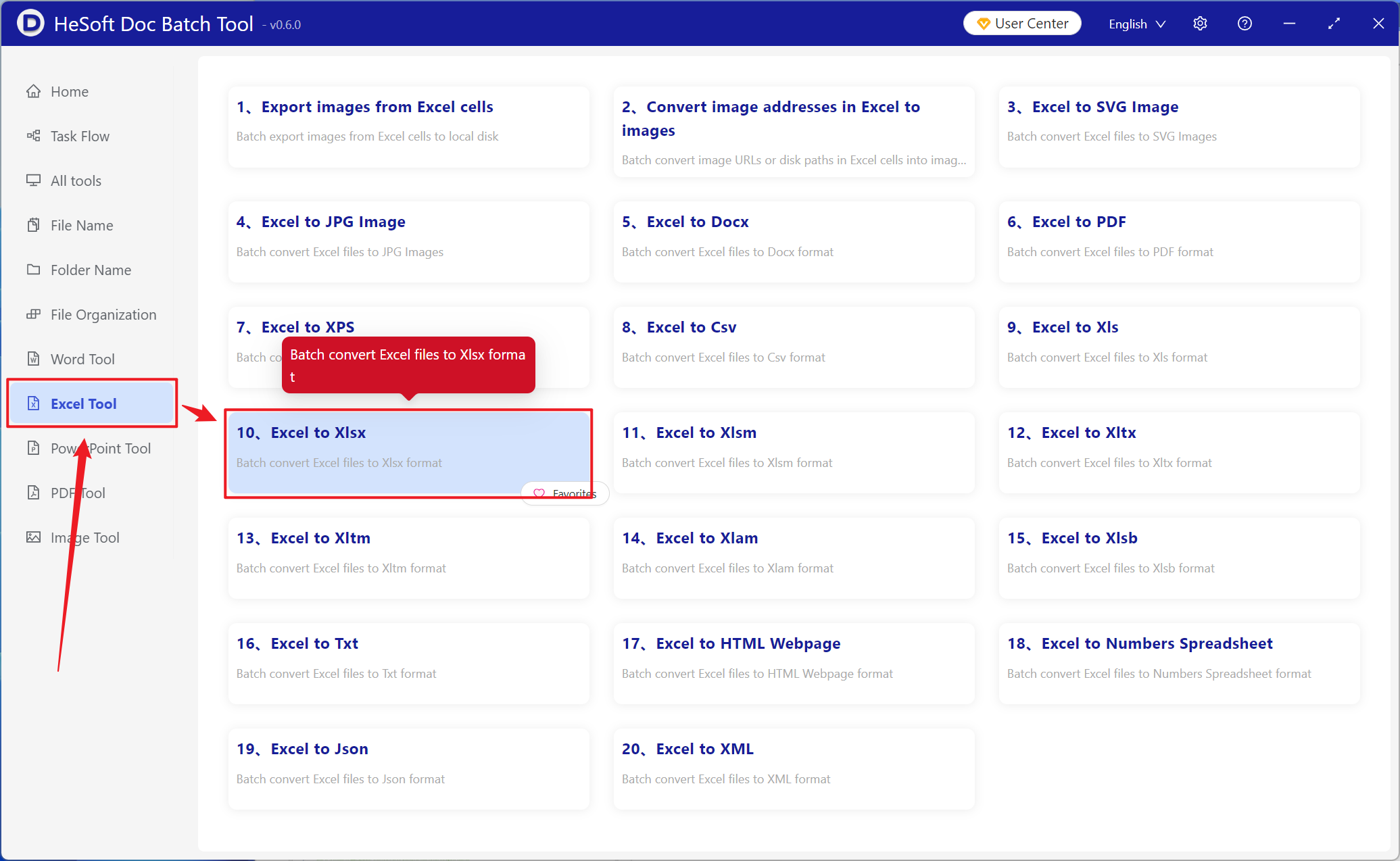Open Excel to Xlsx tool
1400x861 pixels.
(408, 452)
